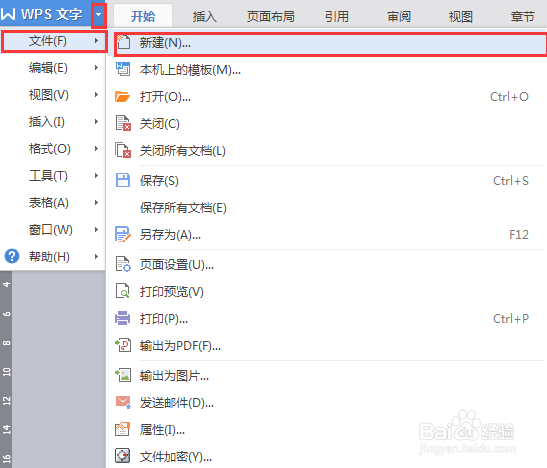The image size is (547, 468).
Task: Choose 发送邮件(D)... menu text
Action: pyautogui.click(x=177, y=402)
